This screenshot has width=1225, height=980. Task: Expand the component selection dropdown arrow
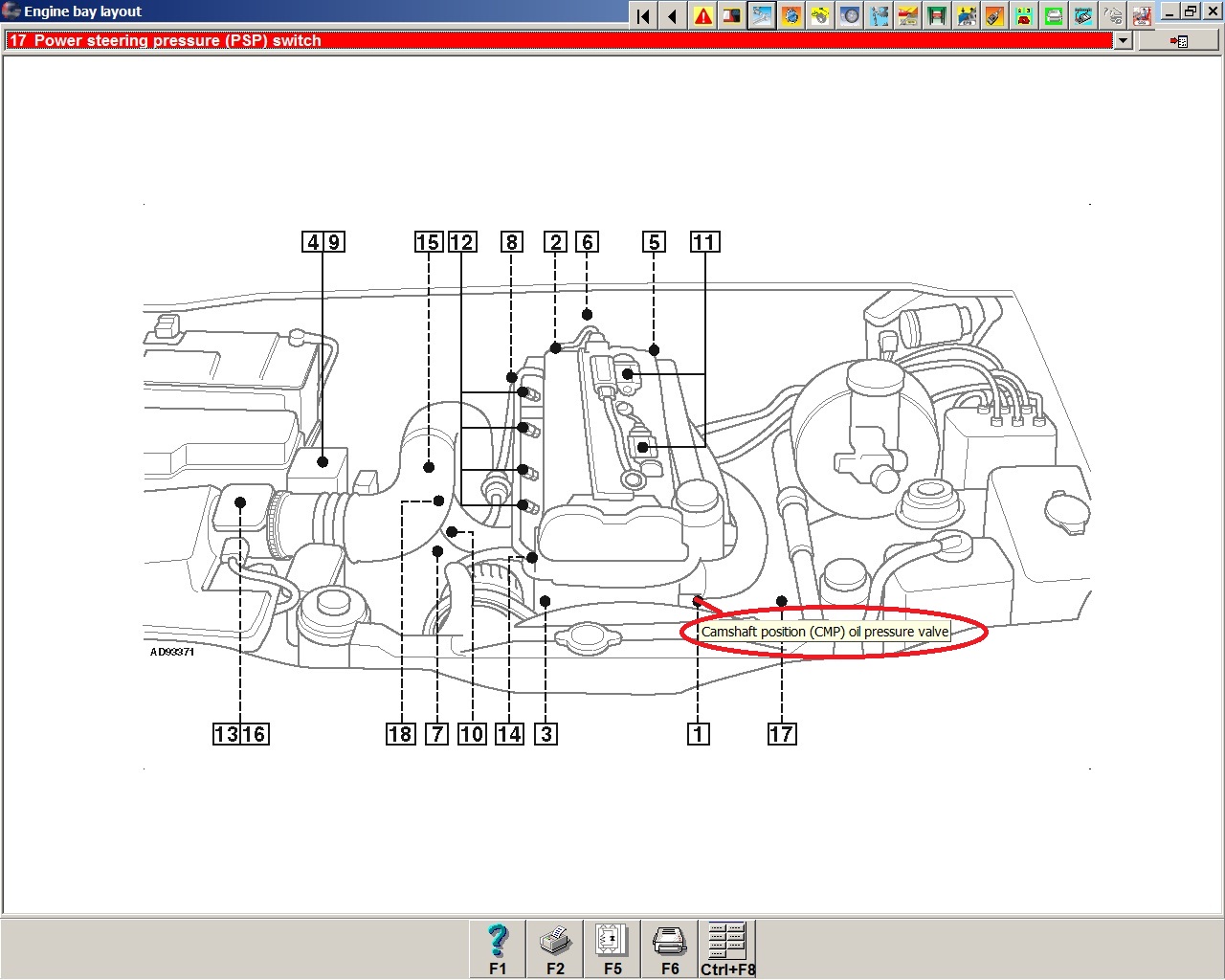tap(1124, 40)
